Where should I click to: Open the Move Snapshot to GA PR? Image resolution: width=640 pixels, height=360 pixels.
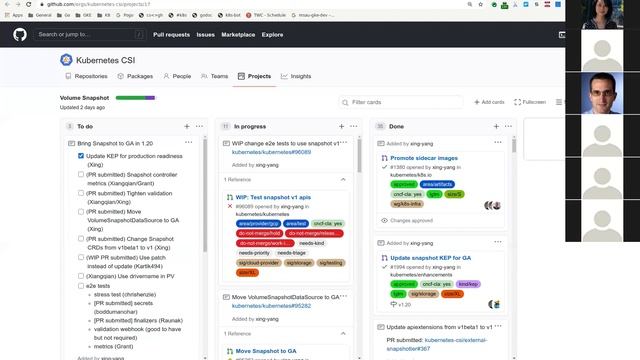pos(266,351)
